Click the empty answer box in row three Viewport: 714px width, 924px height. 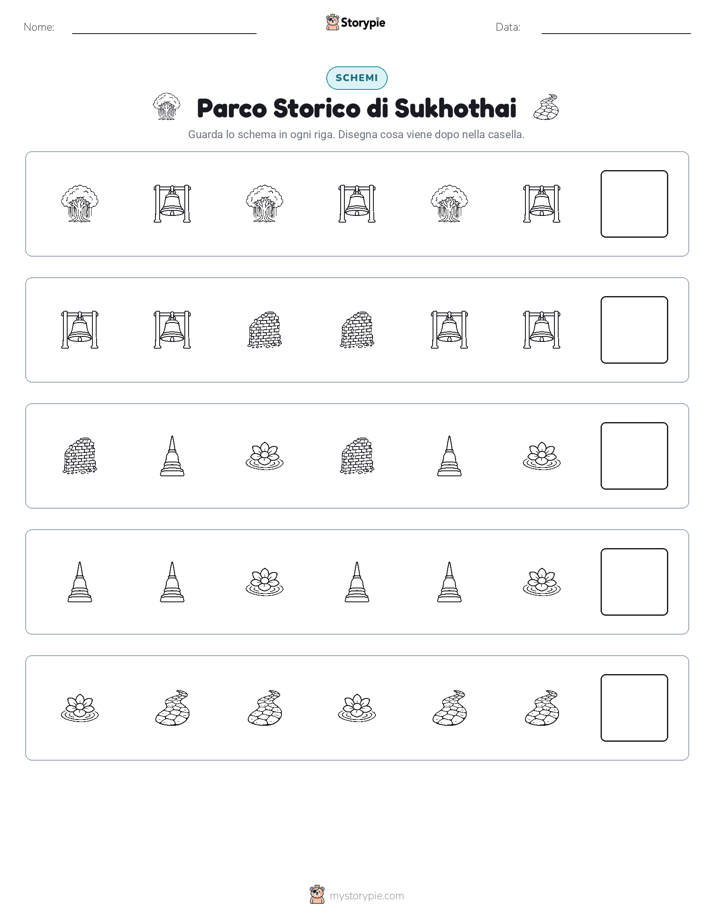click(x=634, y=456)
